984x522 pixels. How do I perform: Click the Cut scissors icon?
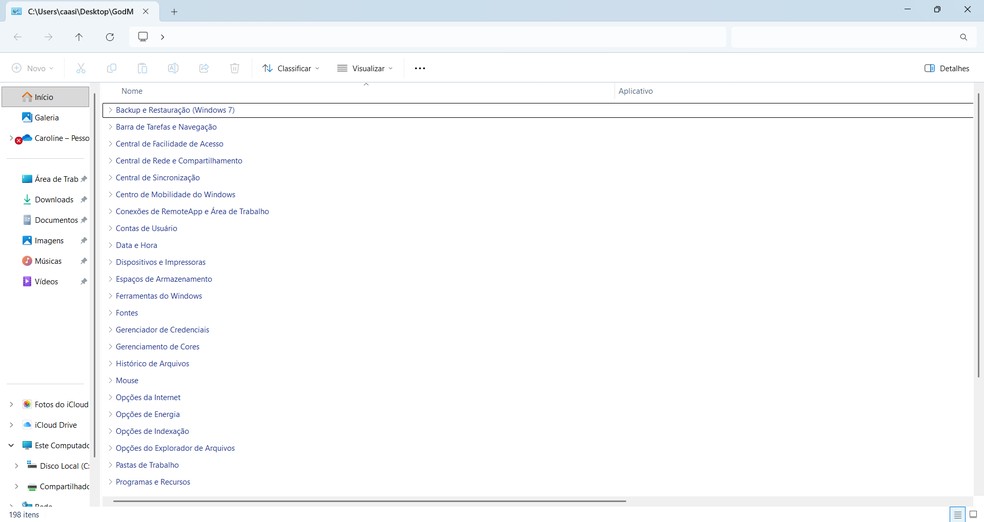point(81,68)
